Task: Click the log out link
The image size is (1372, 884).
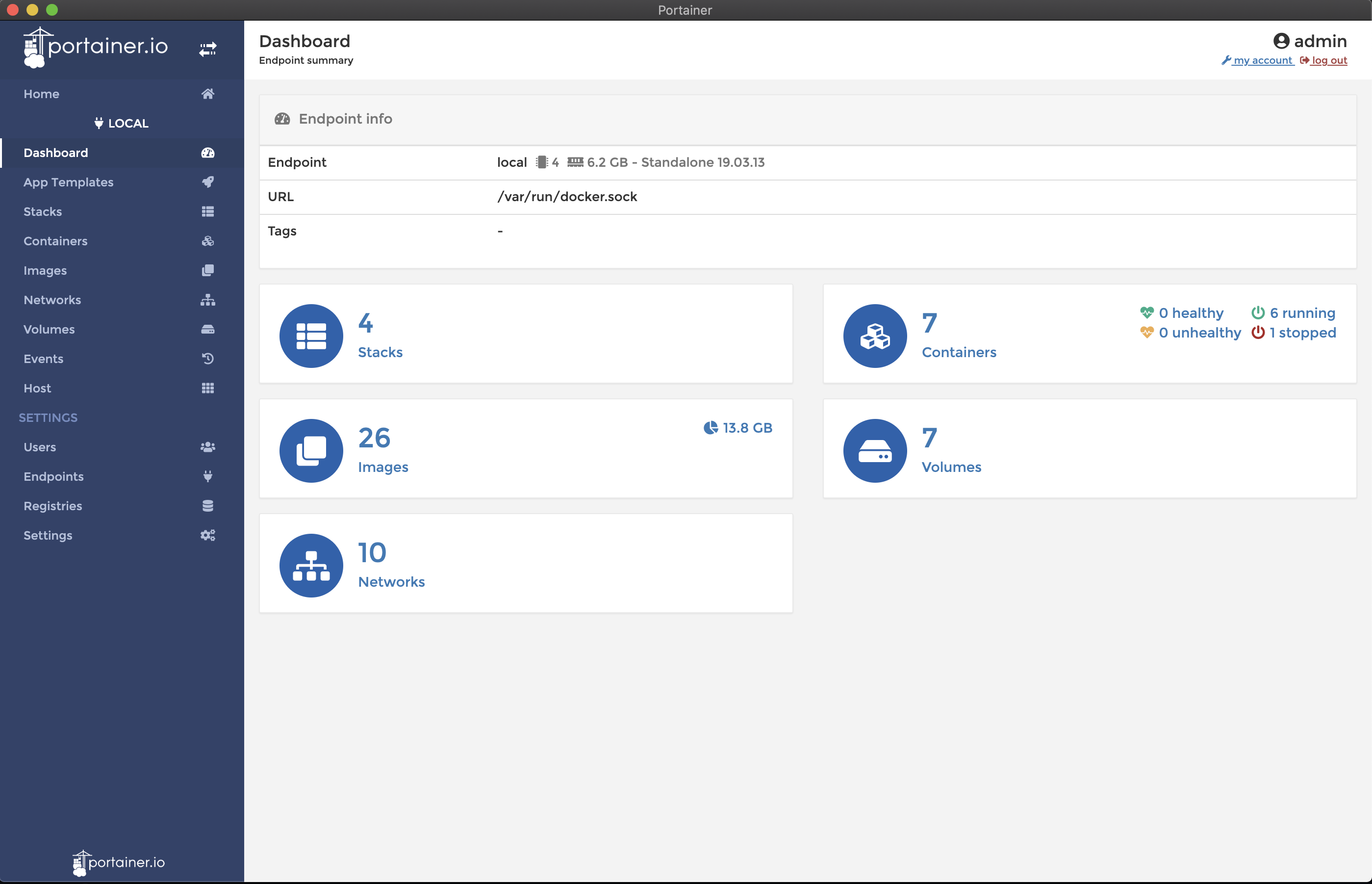Action: pos(1329,60)
